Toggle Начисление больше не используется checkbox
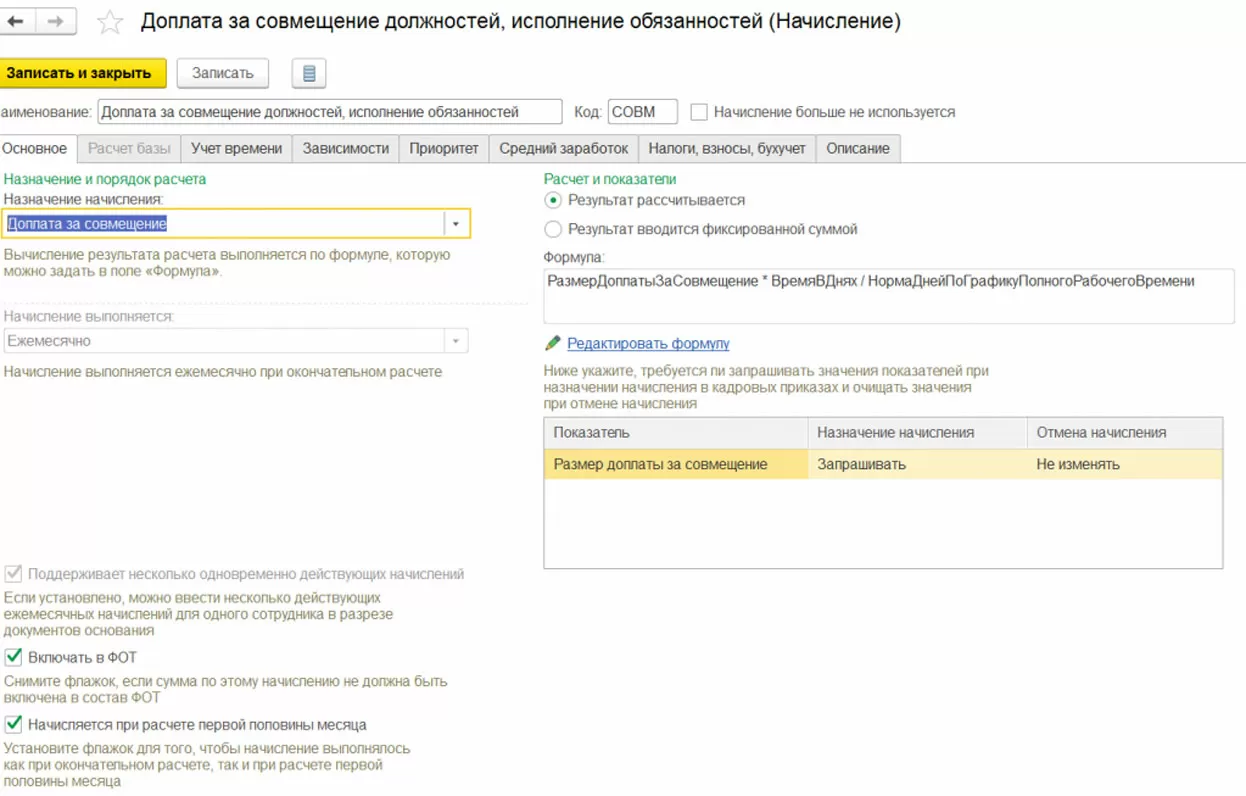This screenshot has width=1246, height=796. 699,112
